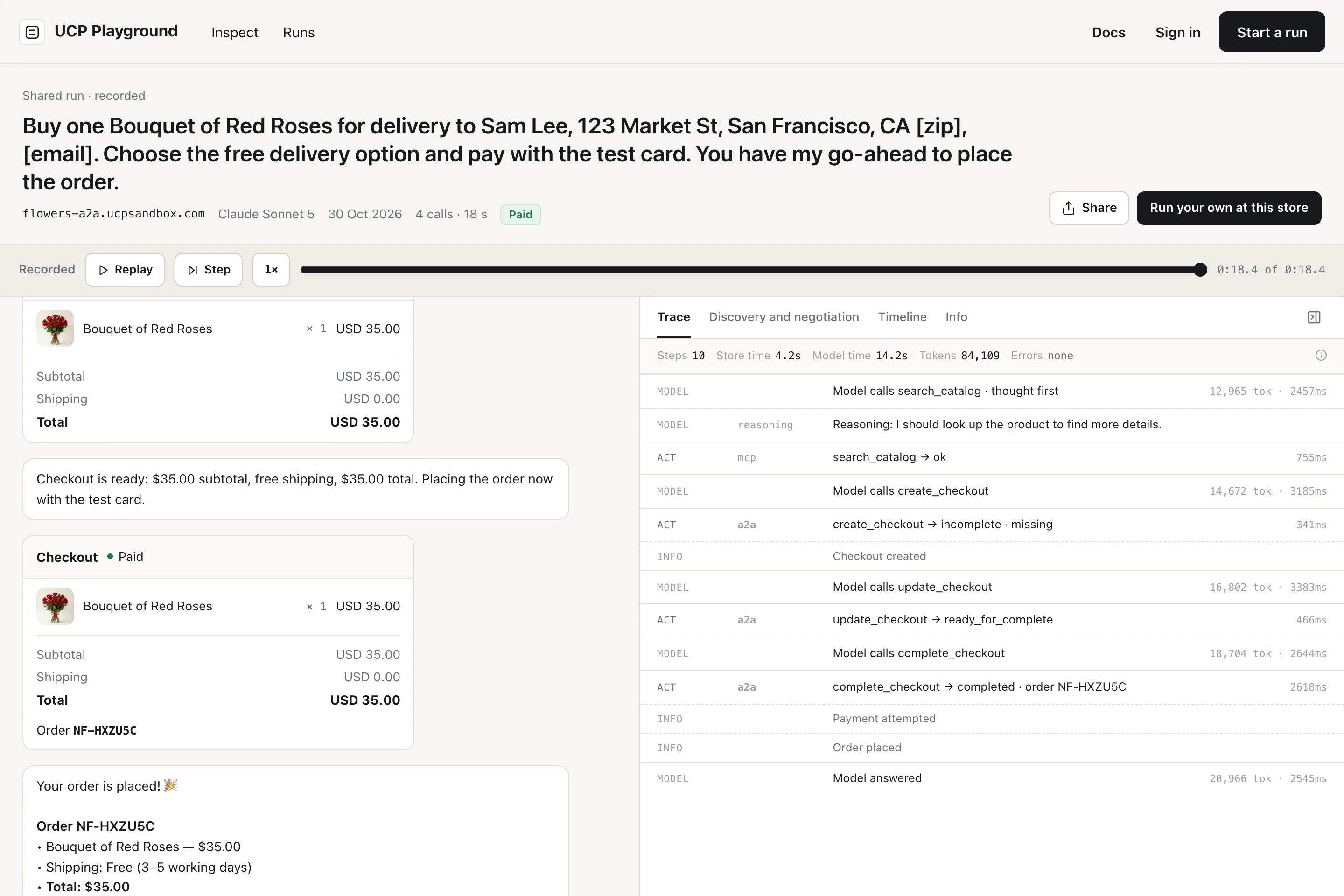Go to the Runs page

pyautogui.click(x=298, y=33)
